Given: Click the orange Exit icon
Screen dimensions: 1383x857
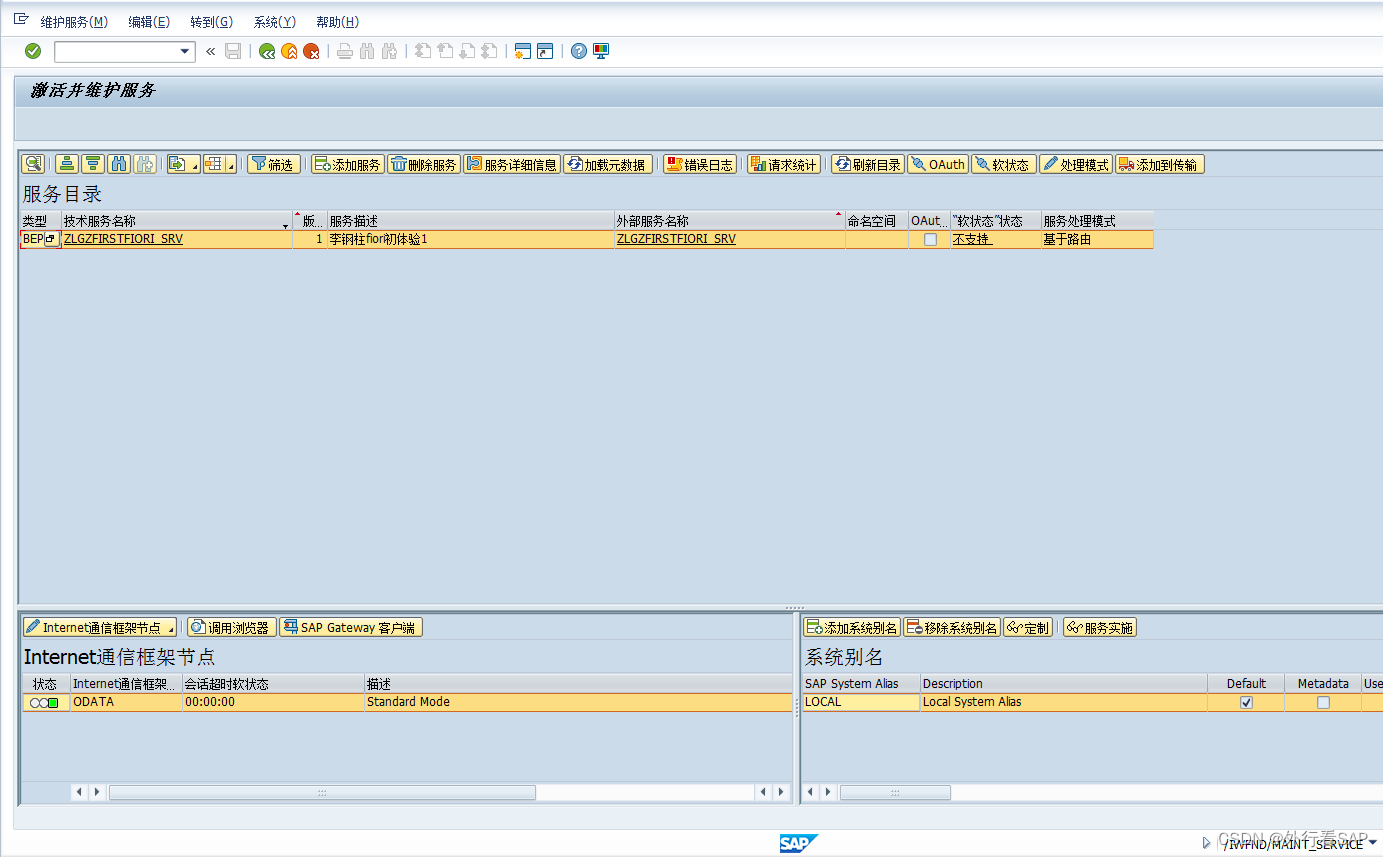Looking at the screenshot, I should coord(289,51).
